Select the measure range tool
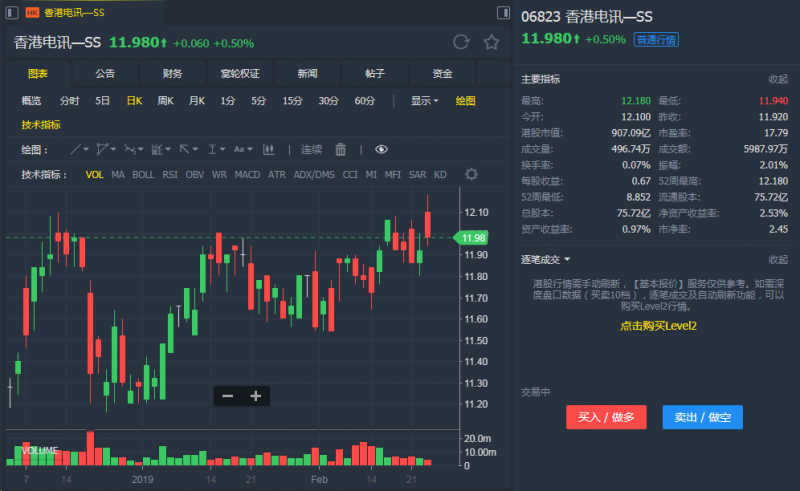The height and width of the screenshot is (491, 800). click(x=212, y=150)
